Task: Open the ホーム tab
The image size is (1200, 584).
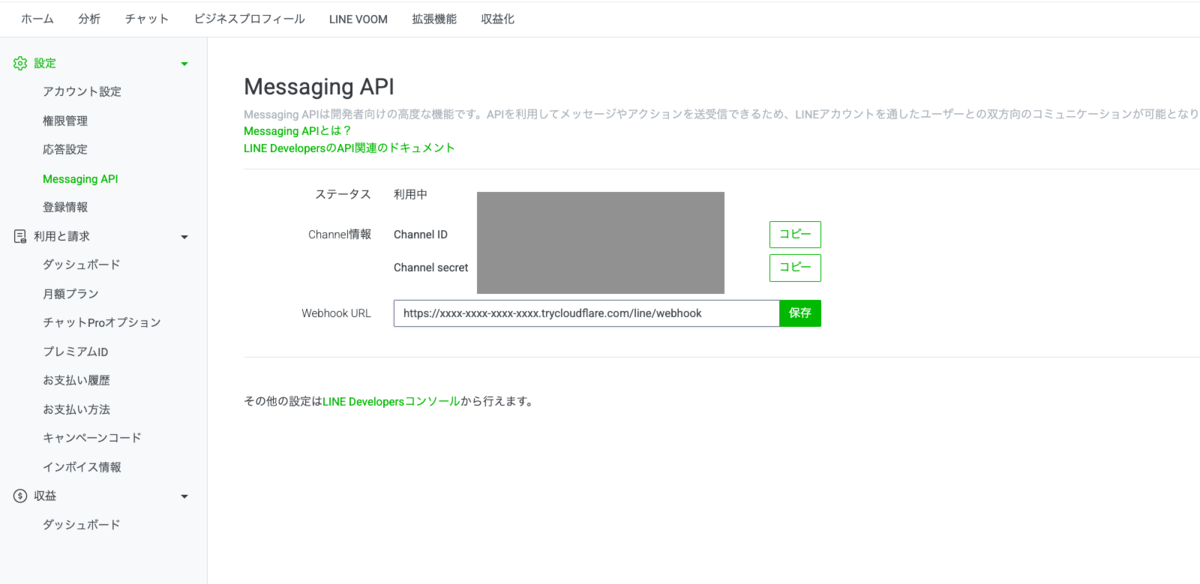Action: coord(37,19)
